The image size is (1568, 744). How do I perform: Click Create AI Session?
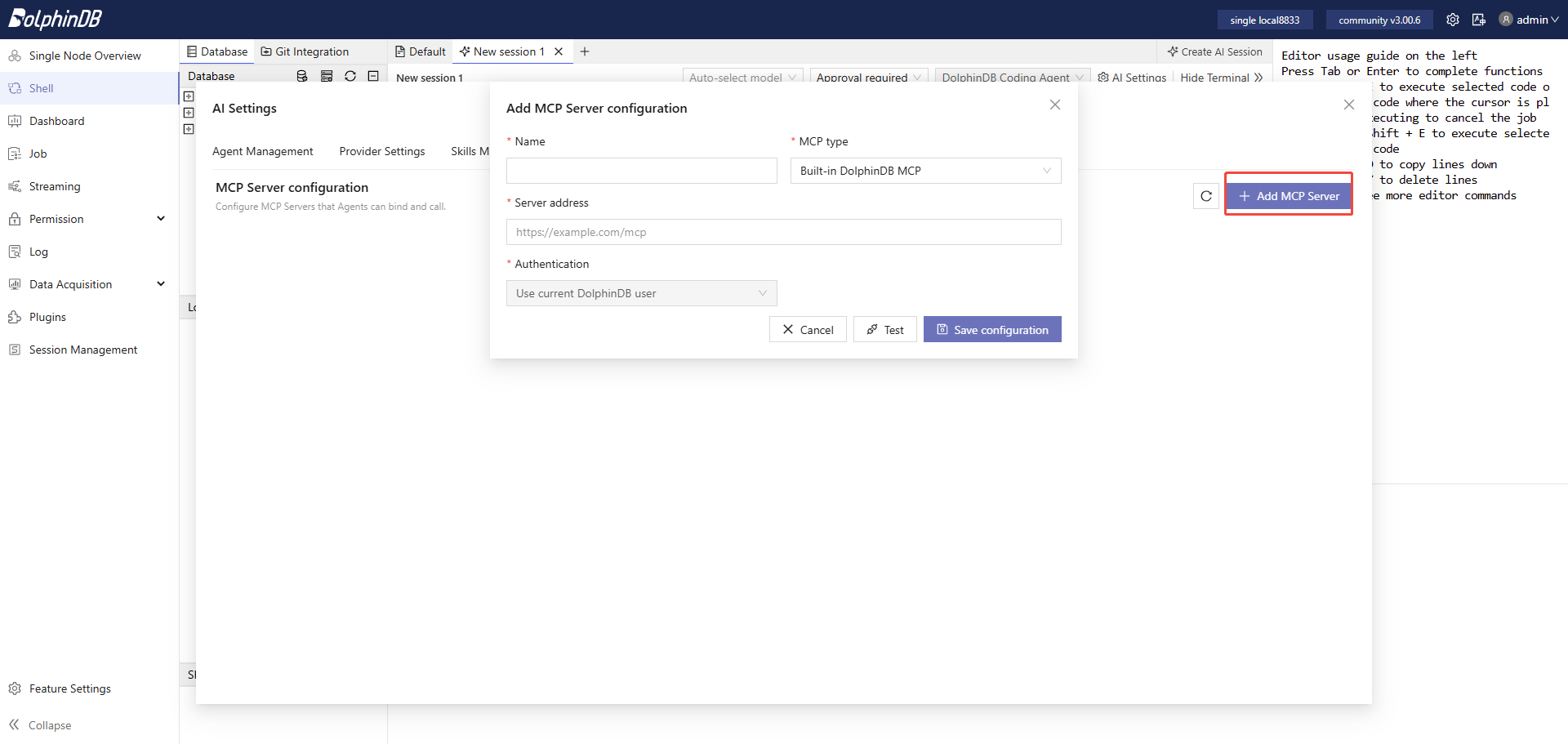[1215, 51]
